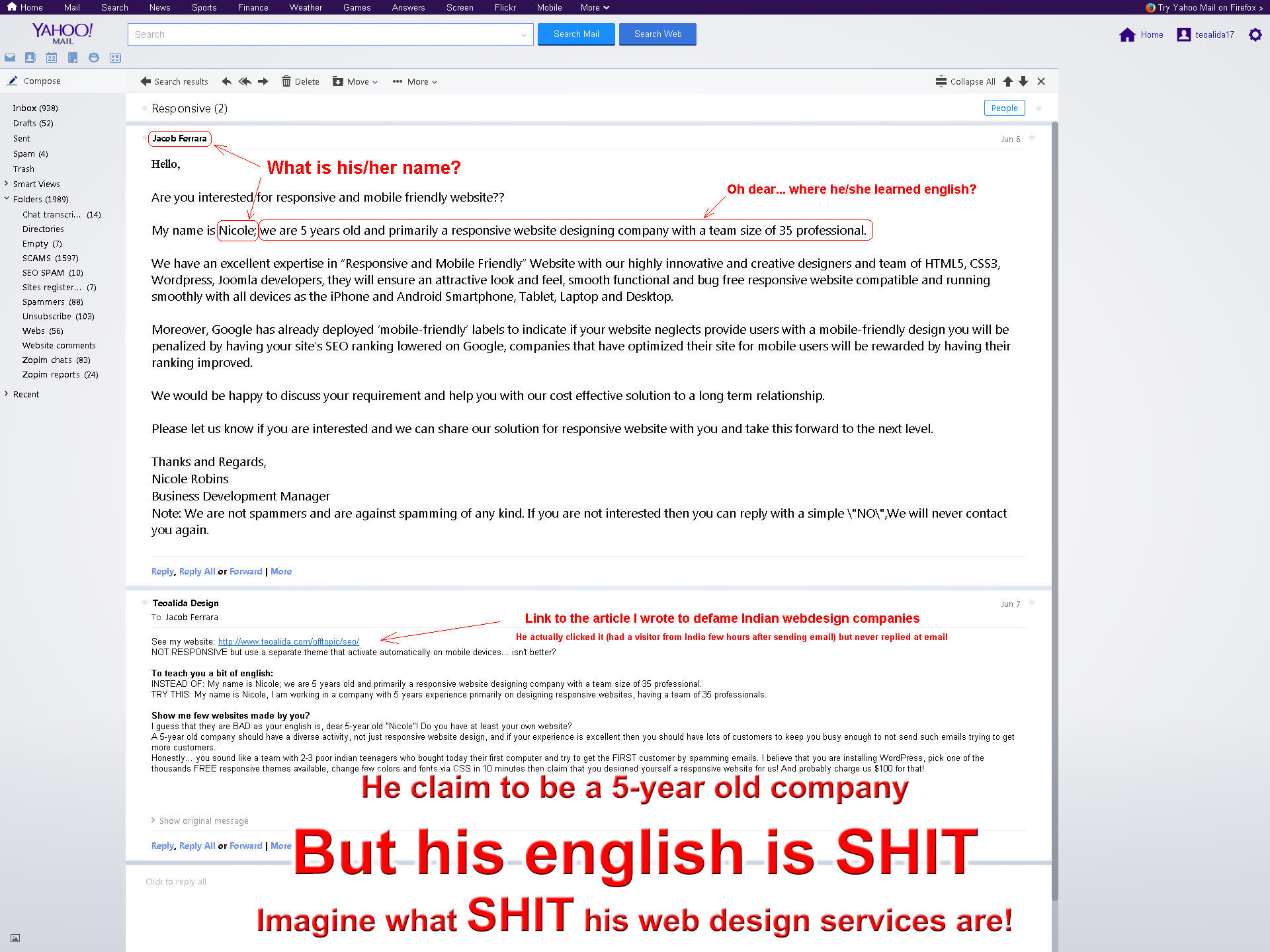This screenshot has width=1270, height=952.
Task: Open the teoalida17 account profile
Action: pos(1206,34)
